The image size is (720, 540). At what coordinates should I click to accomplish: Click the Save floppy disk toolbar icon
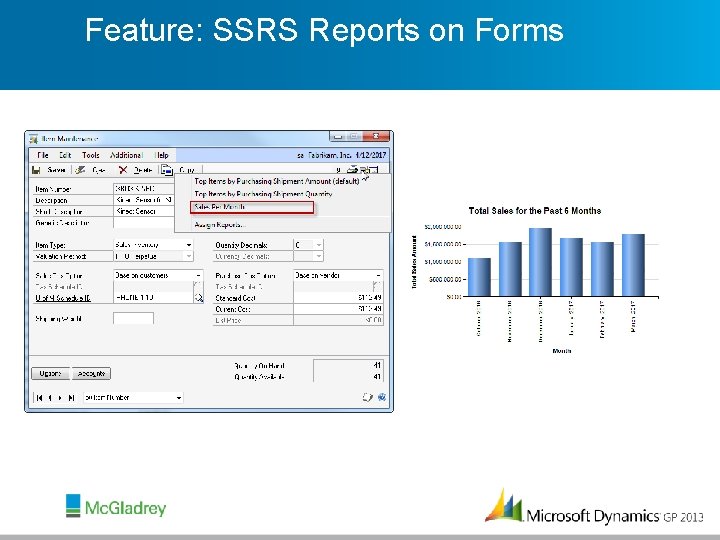point(36,170)
